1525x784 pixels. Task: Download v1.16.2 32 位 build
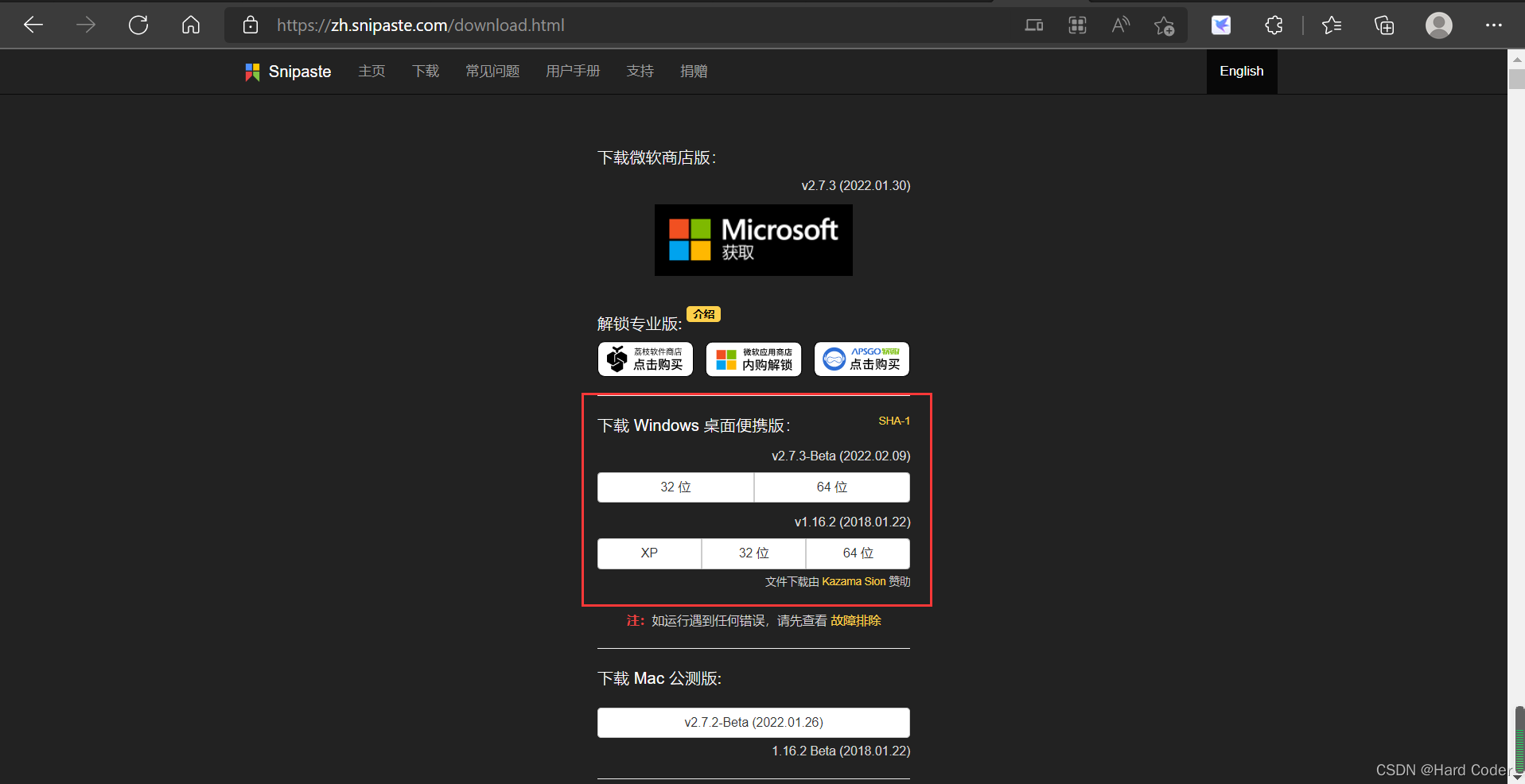[753, 553]
